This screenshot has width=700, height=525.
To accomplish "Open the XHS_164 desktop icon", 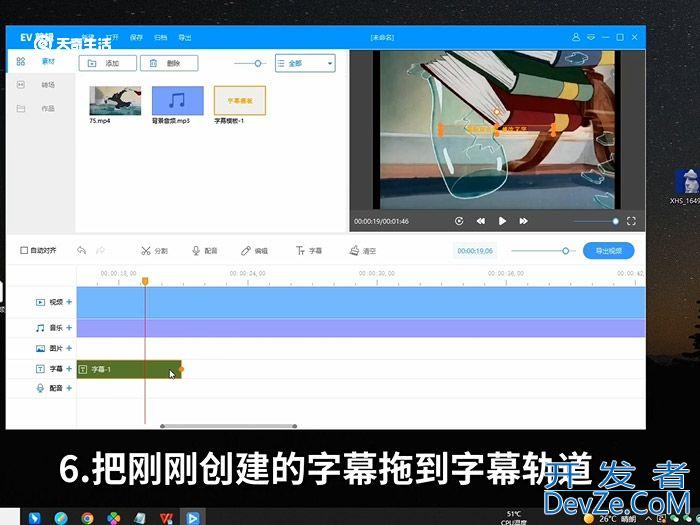I will click(x=687, y=187).
